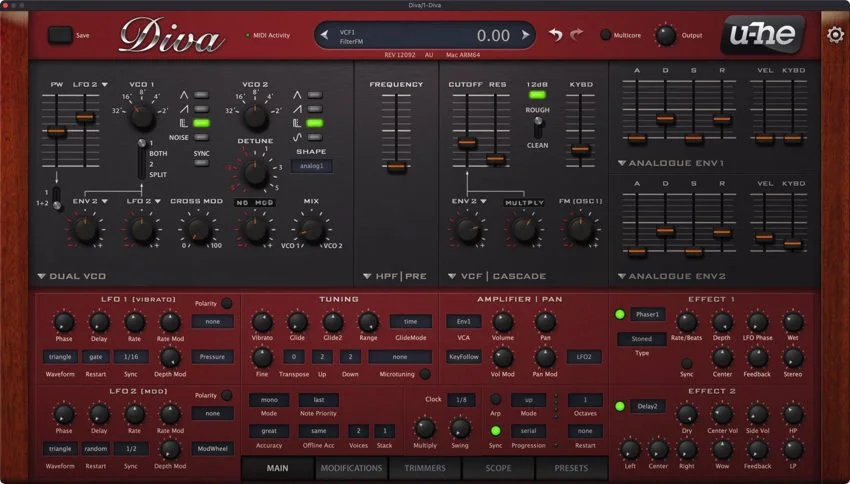Image resolution: width=850 pixels, height=484 pixels.
Task: Click the KeyFollow button in Amplifier
Action: (x=463, y=357)
